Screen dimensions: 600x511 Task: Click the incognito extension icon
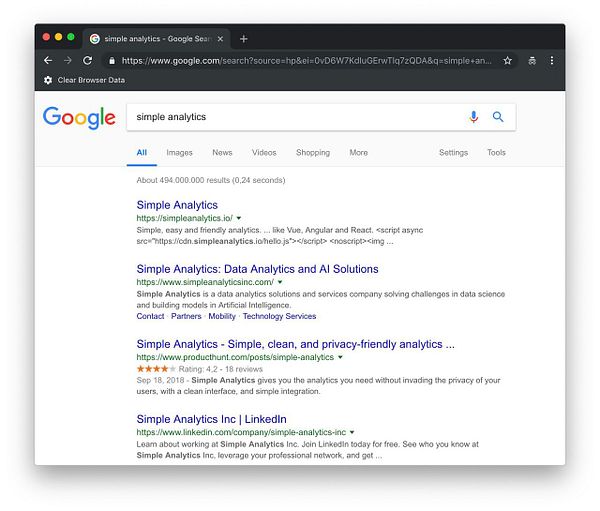(532, 60)
